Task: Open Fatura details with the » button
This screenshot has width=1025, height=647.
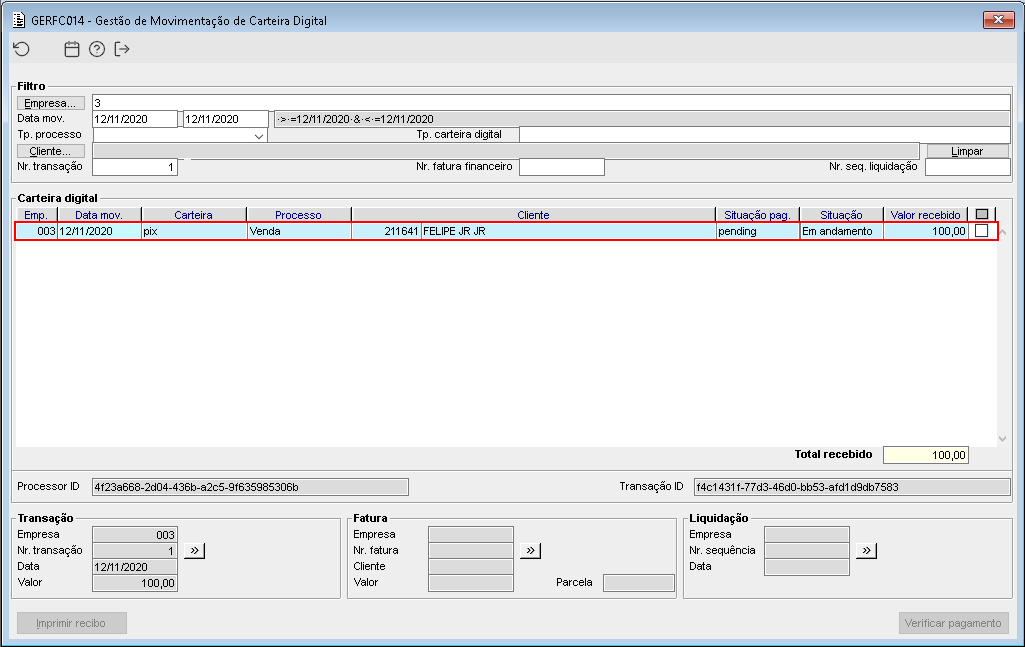Action: [x=530, y=550]
